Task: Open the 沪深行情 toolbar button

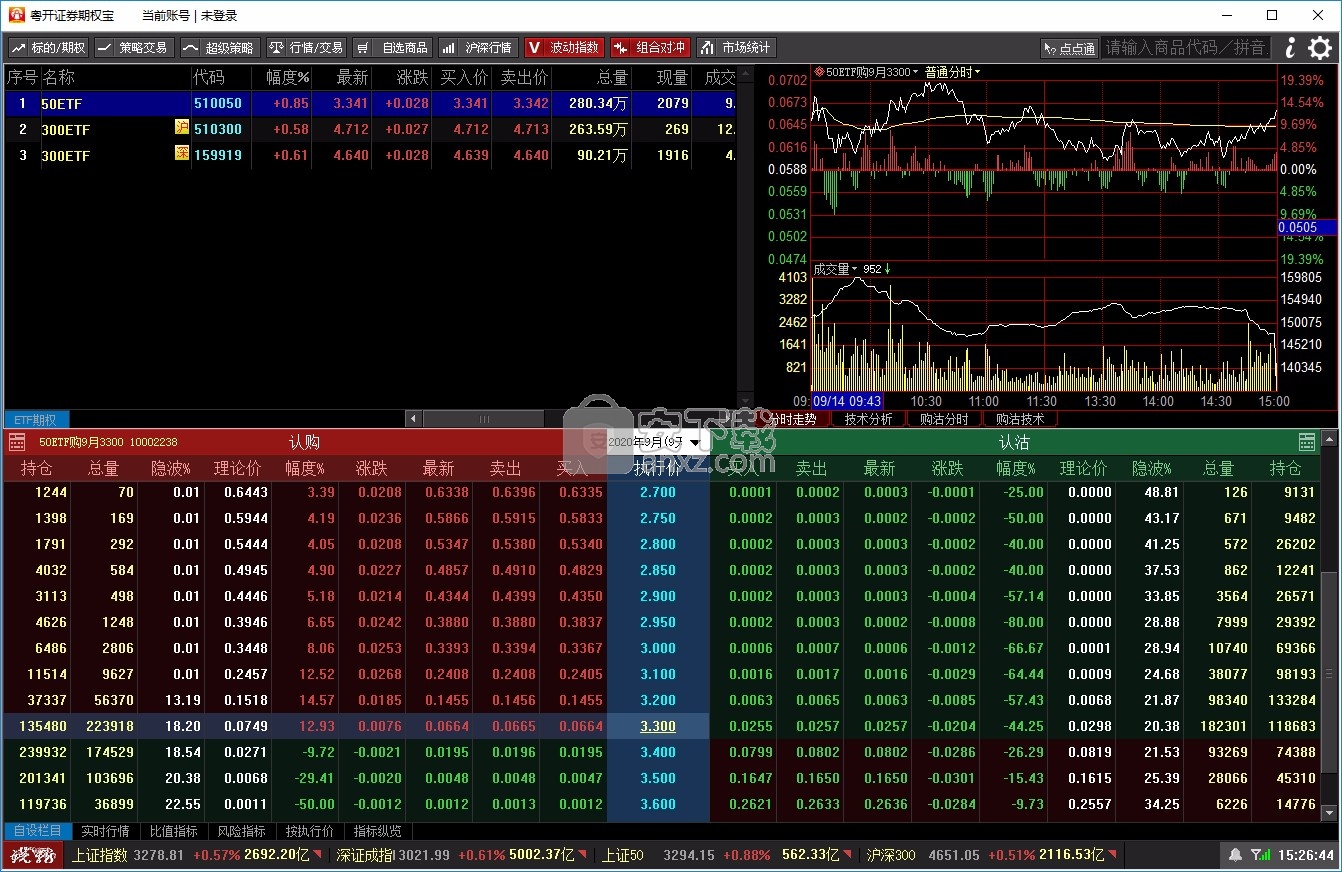Action: [478, 48]
